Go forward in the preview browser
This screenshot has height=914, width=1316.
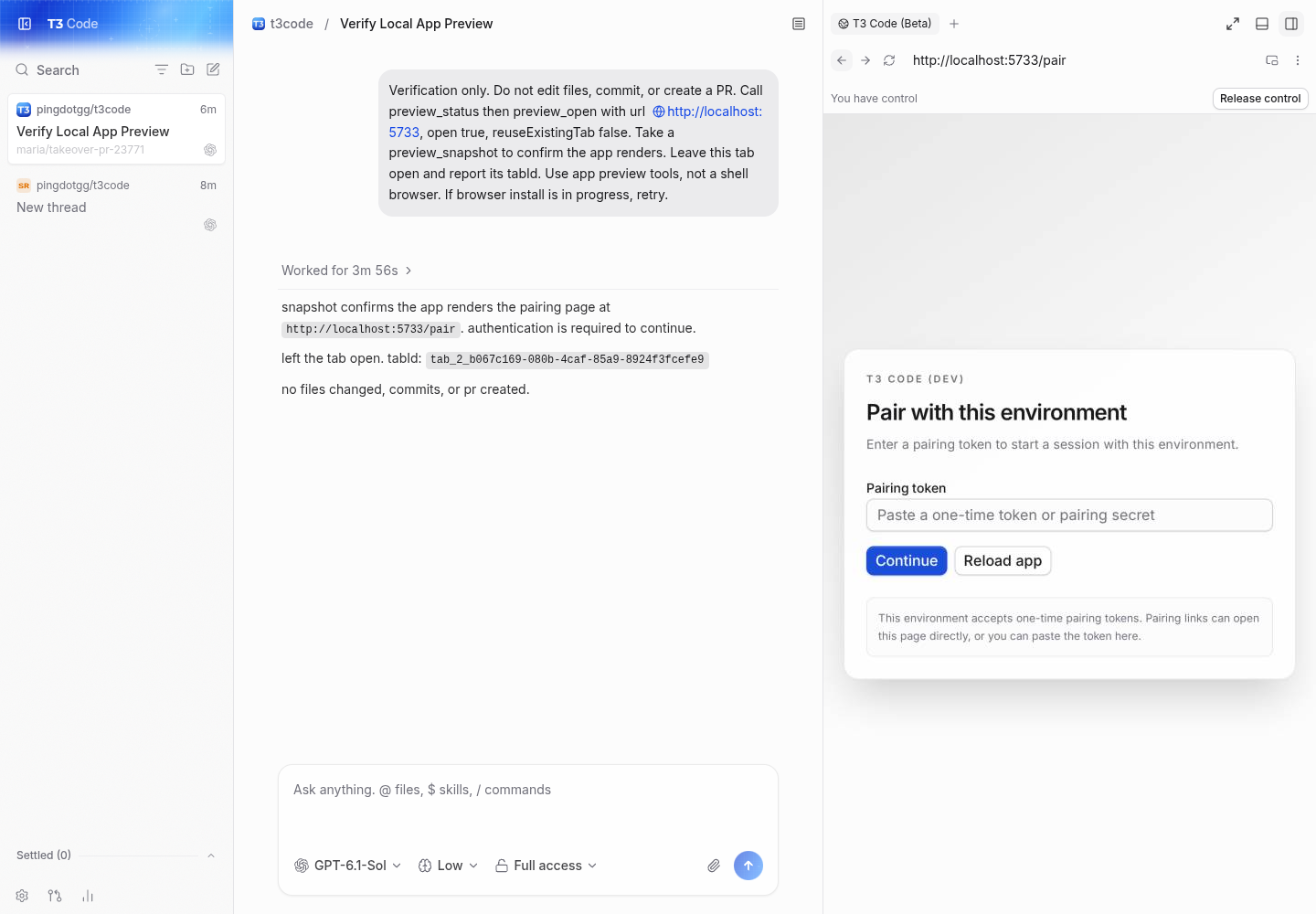pos(865,60)
